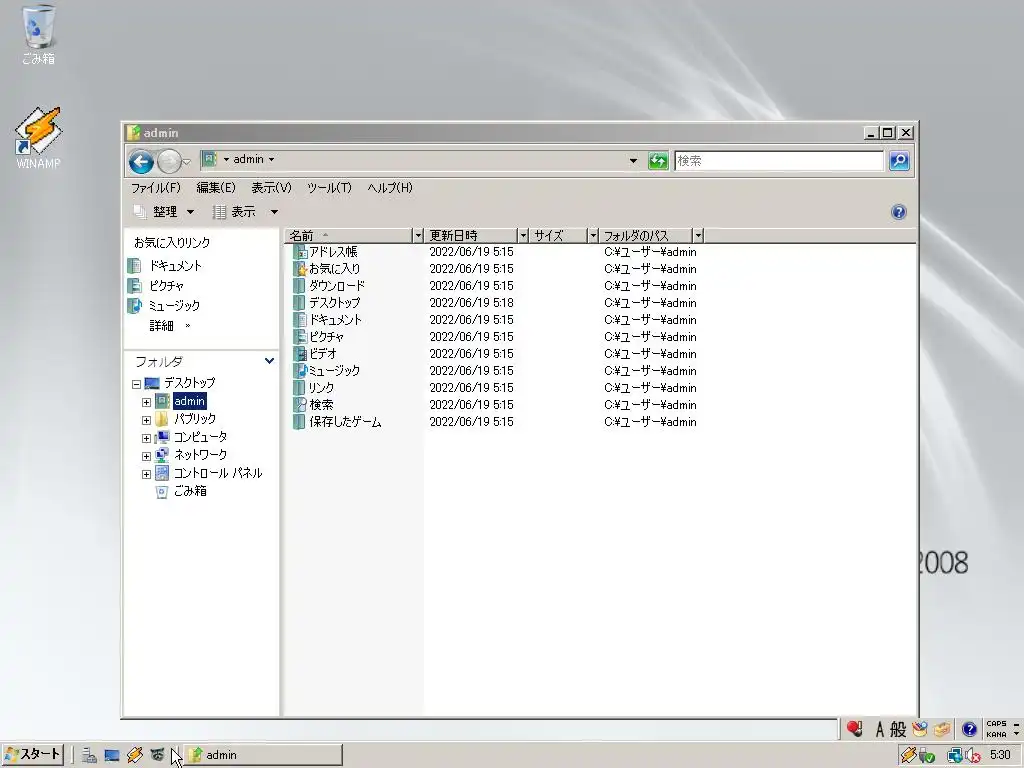This screenshot has height=768, width=1024.
Task: Open the 整理 toolbar dropdown
Action: [164, 212]
